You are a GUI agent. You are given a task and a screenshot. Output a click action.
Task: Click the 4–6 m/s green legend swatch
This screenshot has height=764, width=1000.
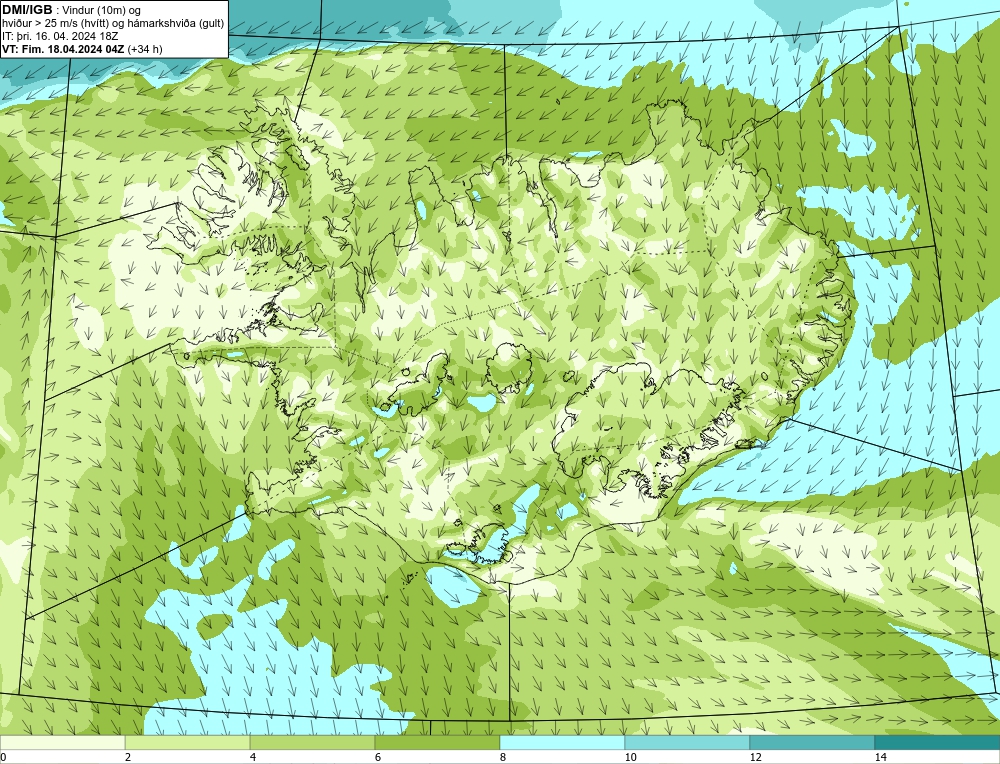312,742
